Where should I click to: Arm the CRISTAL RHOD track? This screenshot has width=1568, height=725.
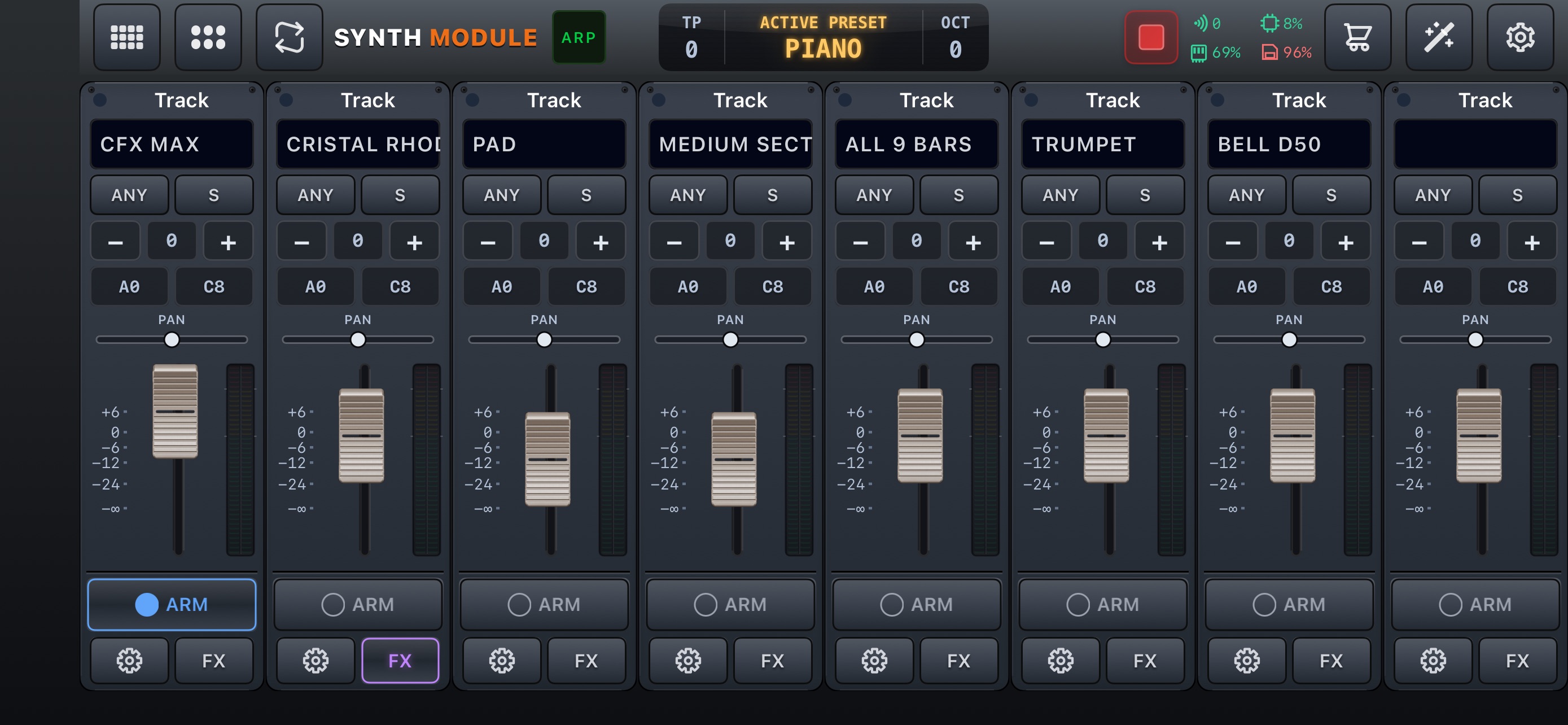pos(358,605)
